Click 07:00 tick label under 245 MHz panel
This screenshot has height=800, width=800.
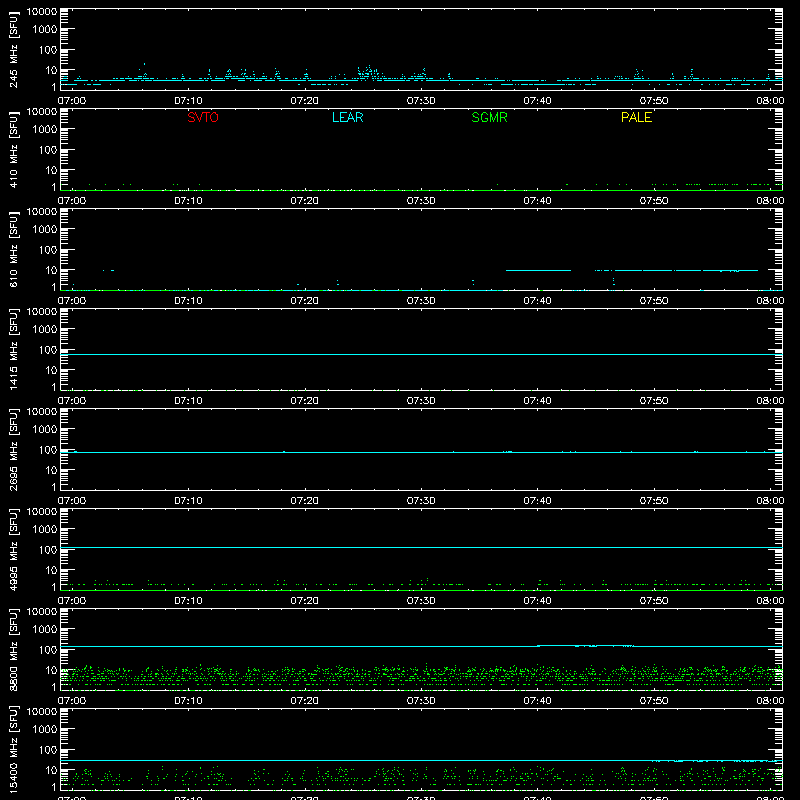tap(72, 101)
